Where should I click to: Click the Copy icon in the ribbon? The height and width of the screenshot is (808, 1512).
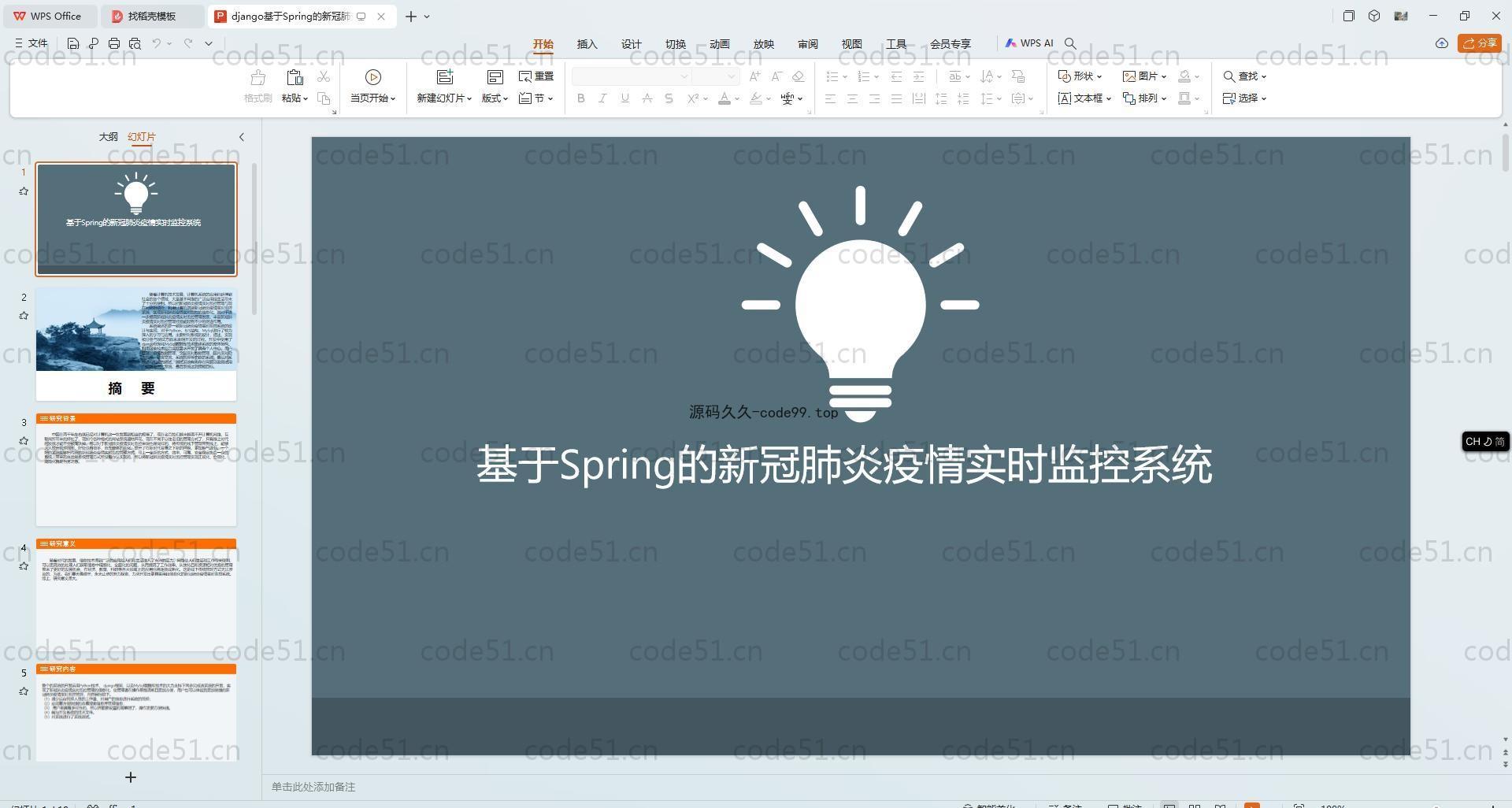[324, 98]
